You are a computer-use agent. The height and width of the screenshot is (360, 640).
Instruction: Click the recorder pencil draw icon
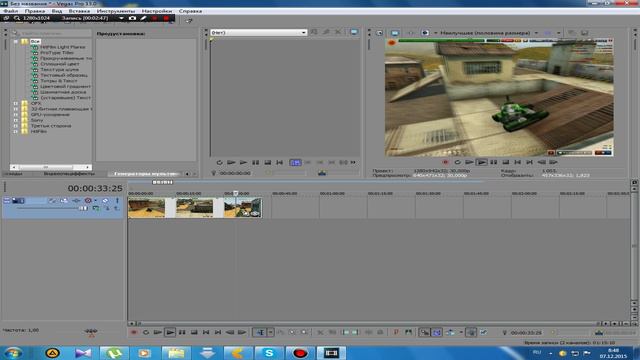tap(143, 18)
